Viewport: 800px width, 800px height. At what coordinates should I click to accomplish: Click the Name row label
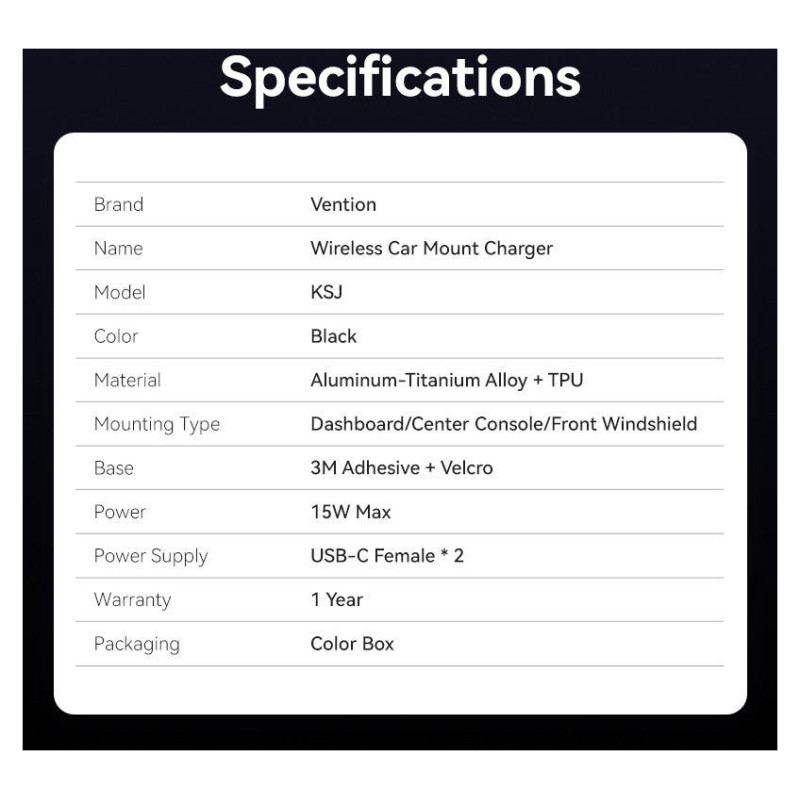118,248
